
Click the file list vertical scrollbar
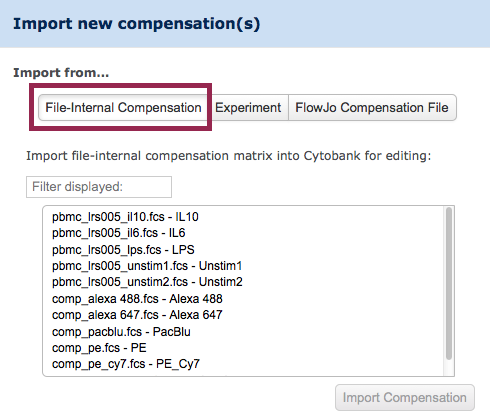(449, 283)
